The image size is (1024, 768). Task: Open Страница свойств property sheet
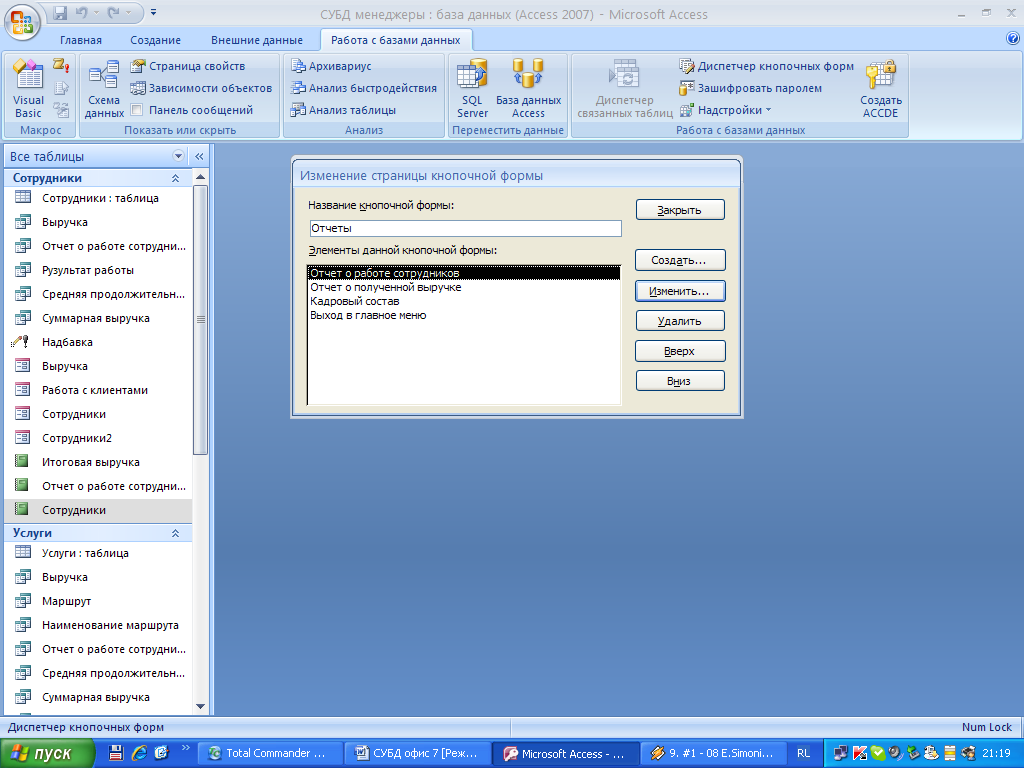pos(187,66)
